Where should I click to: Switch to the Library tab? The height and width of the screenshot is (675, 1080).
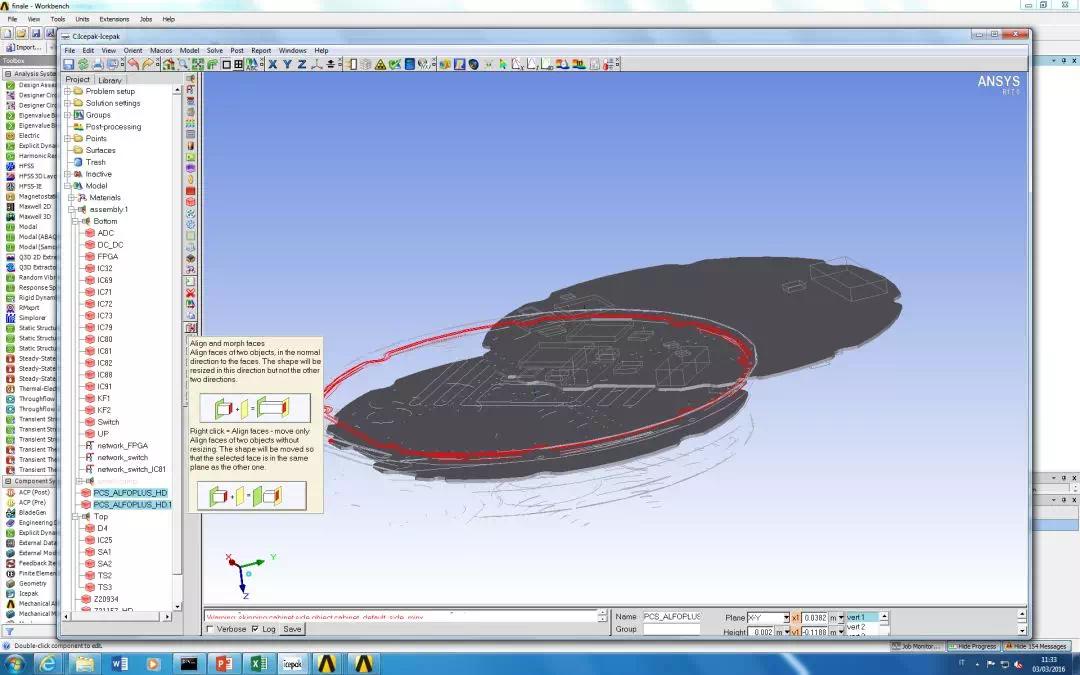tap(110, 80)
